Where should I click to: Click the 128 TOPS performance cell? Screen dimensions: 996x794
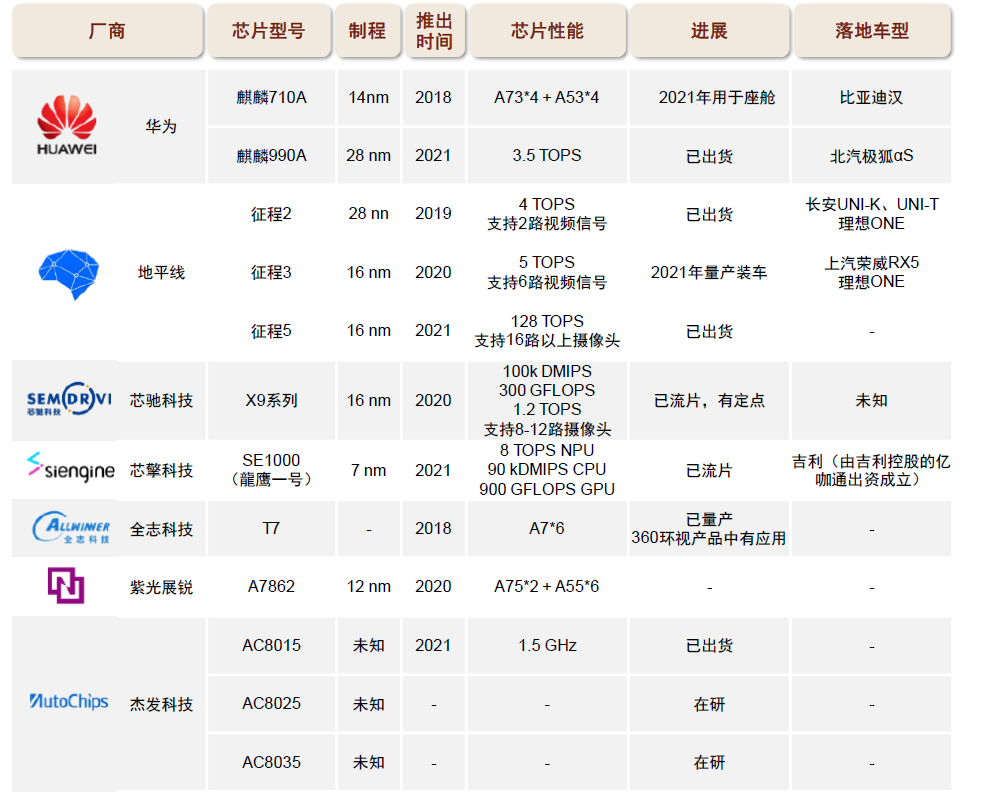coord(547,331)
